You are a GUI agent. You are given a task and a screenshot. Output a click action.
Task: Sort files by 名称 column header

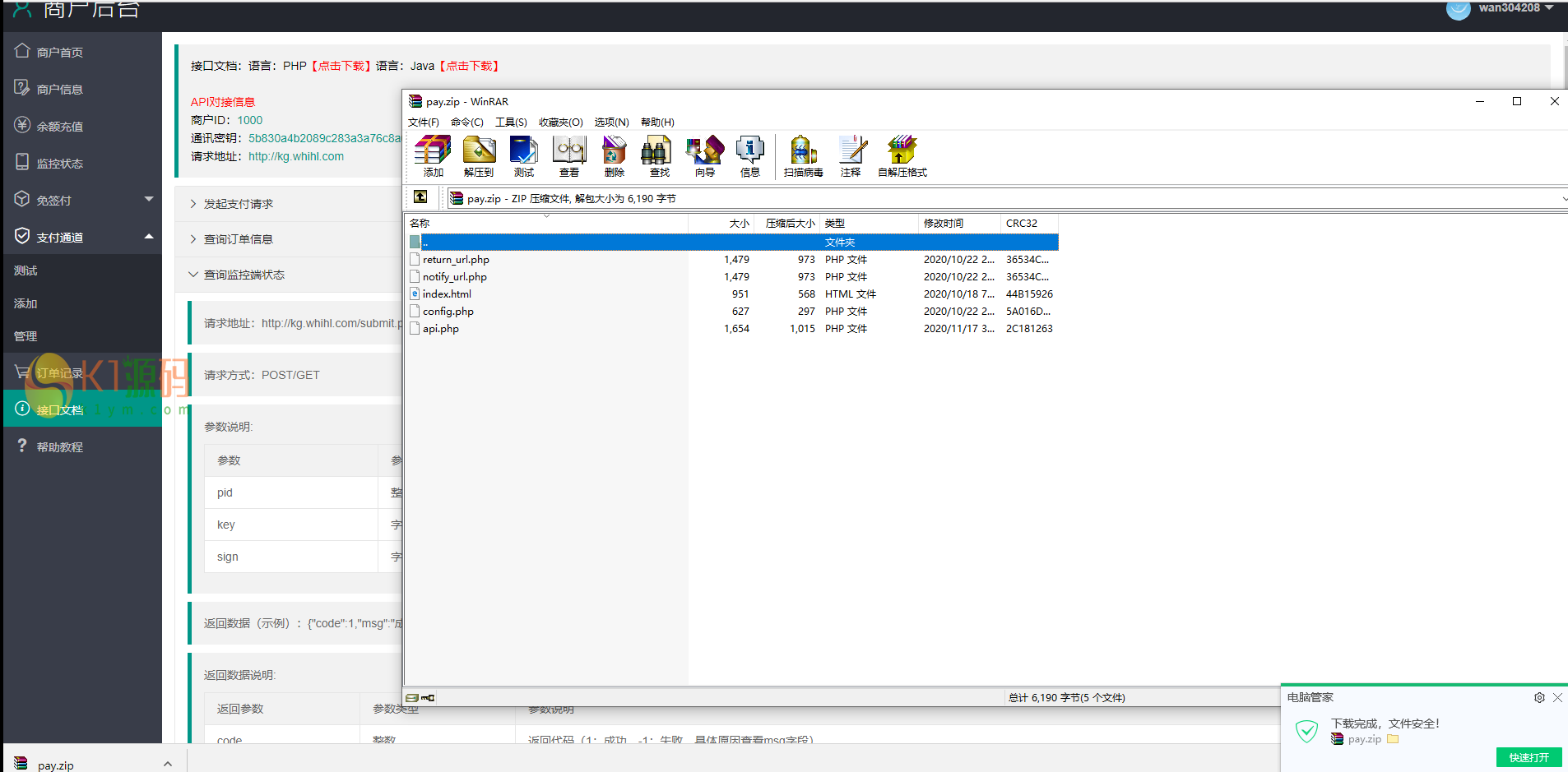[x=420, y=224]
